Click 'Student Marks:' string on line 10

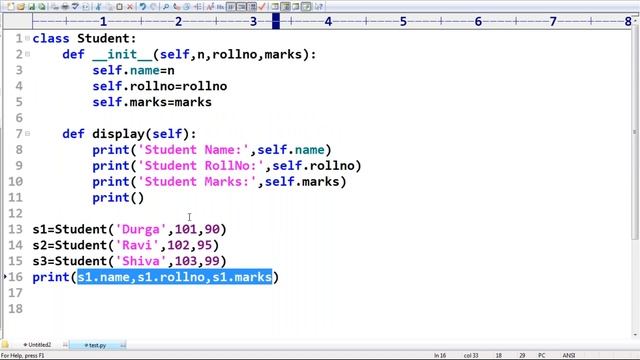pos(197,182)
